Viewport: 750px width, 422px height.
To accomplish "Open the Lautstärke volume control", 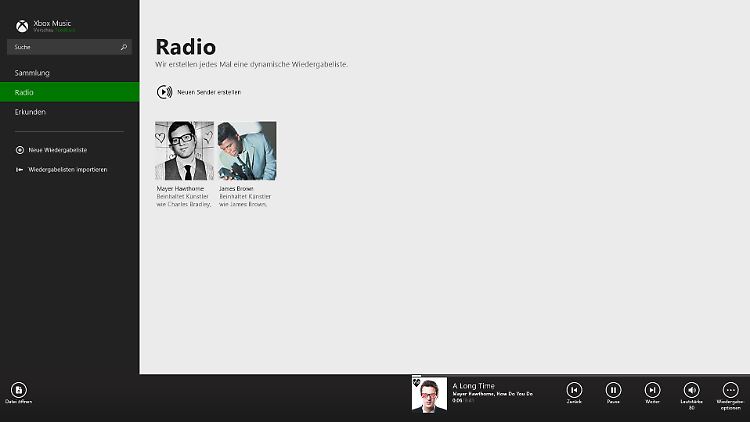I will click(692, 390).
